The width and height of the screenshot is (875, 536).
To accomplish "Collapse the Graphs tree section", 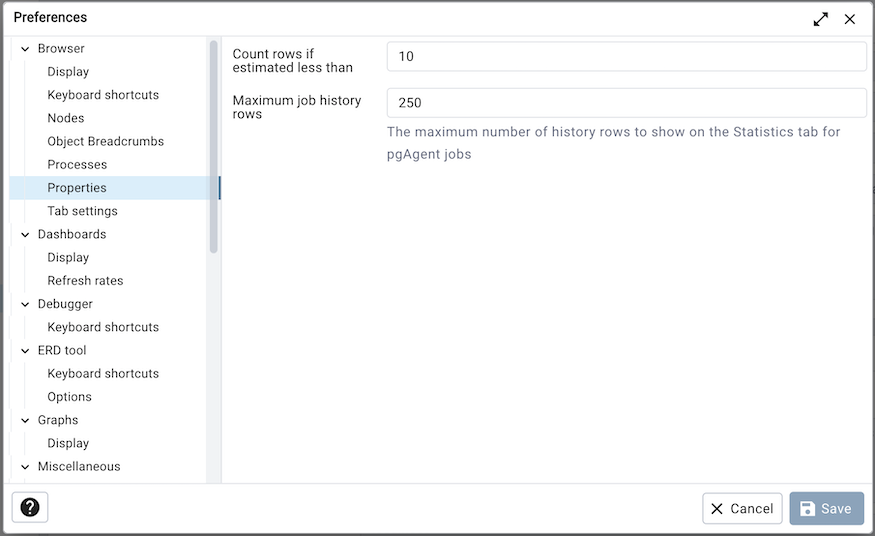I will [25, 421].
